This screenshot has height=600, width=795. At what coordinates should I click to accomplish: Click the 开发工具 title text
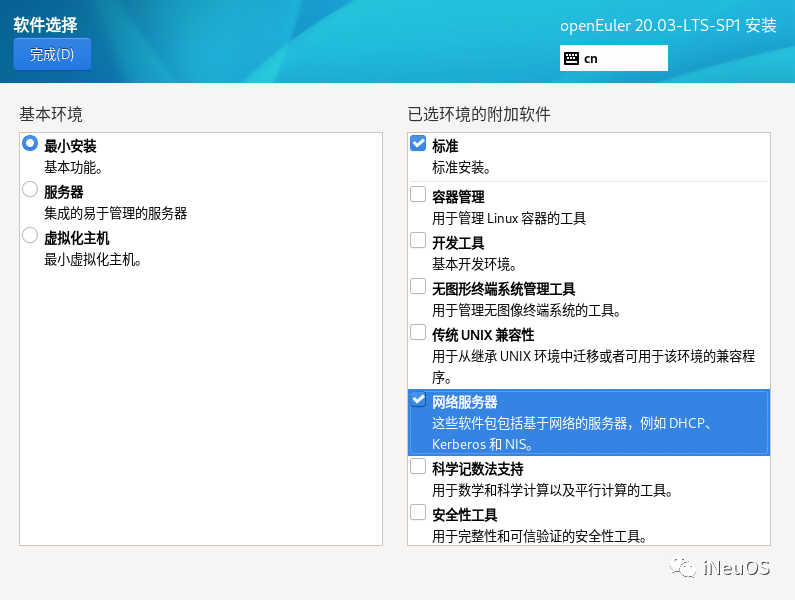pos(458,243)
